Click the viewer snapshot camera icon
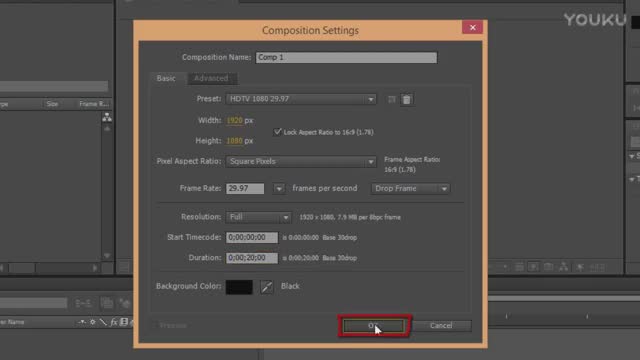This screenshot has height=360, width=640. (548, 267)
